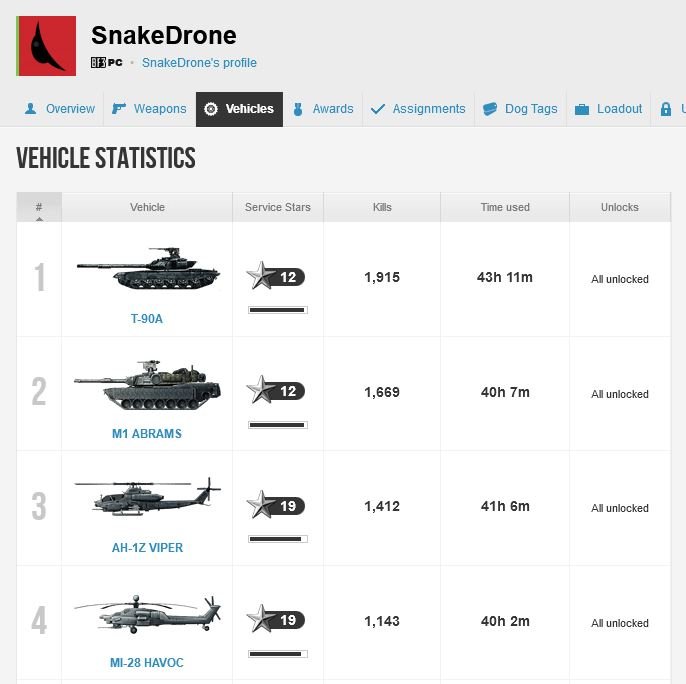Sort by Time used column header
Viewport: 686px width, 684px height.
505,207
